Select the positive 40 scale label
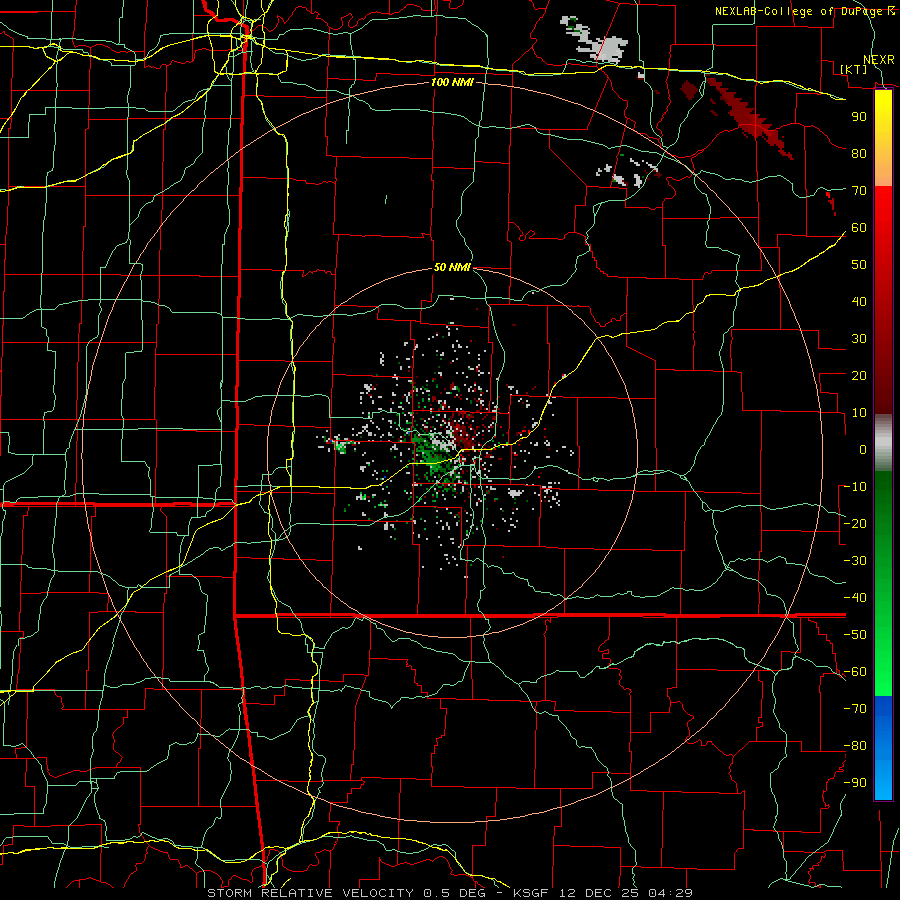The image size is (900, 900). pyautogui.click(x=859, y=302)
